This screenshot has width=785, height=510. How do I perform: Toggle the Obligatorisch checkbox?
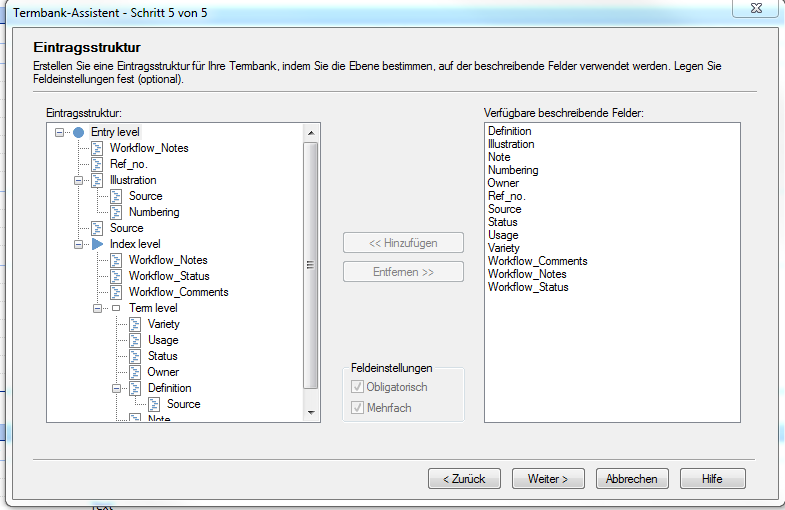click(359, 387)
